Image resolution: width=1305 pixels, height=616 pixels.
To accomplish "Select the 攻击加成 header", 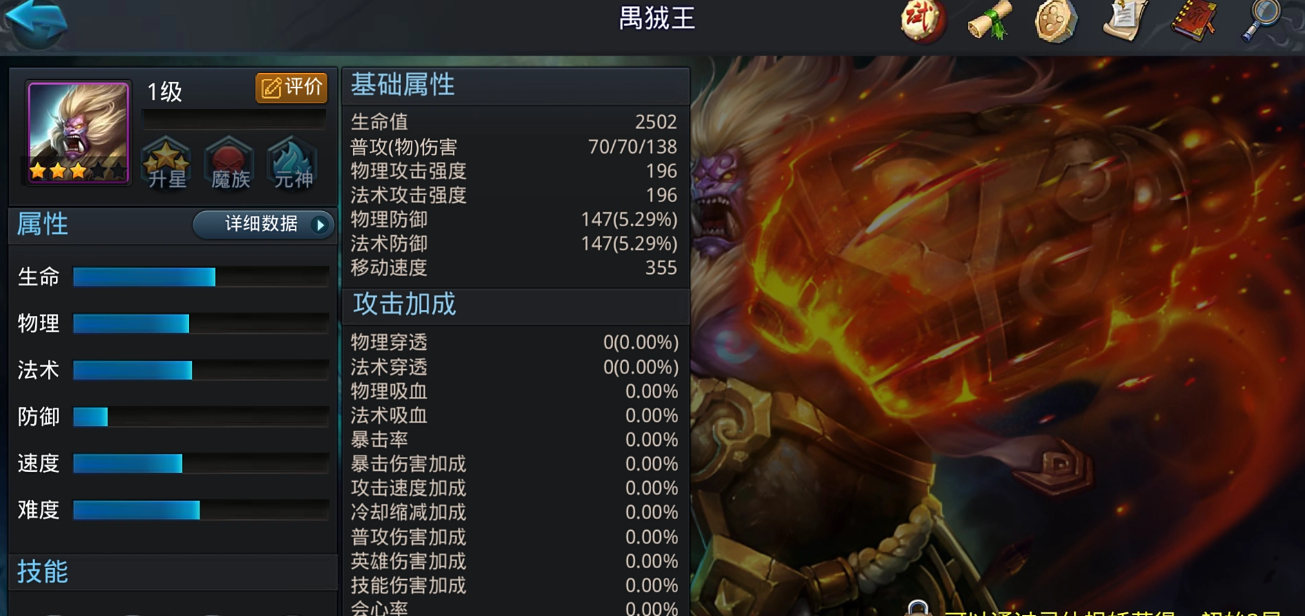I will pyautogui.click(x=404, y=304).
